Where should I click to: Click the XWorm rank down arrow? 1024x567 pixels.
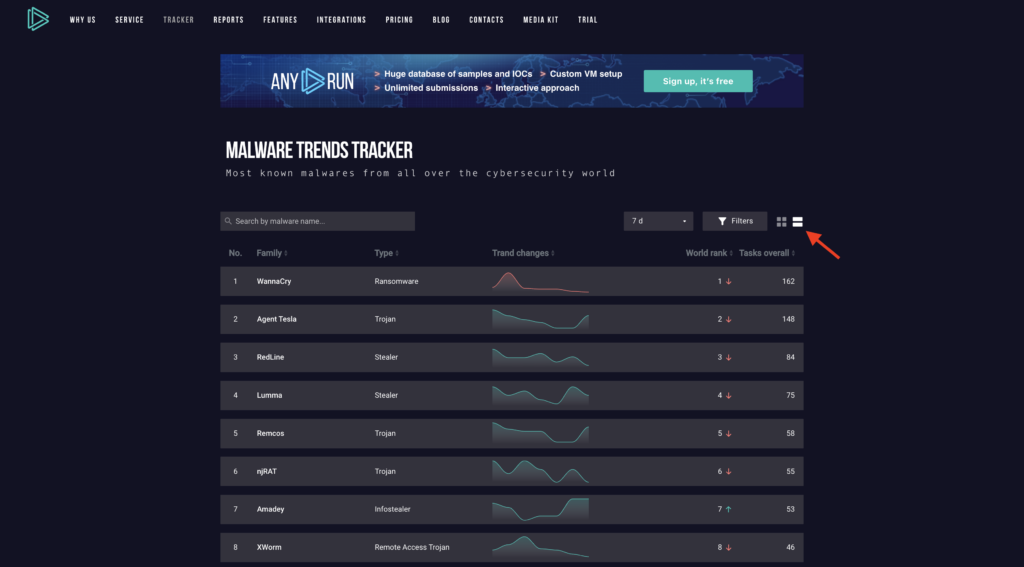[729, 548]
